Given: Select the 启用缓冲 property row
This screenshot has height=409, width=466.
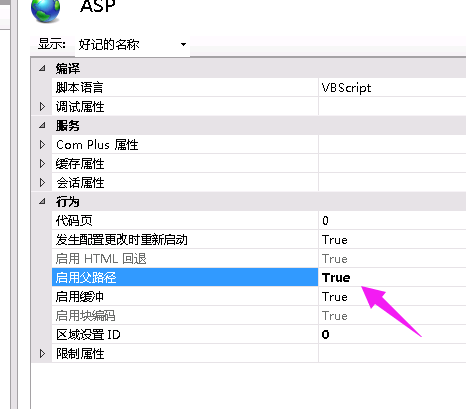Looking at the screenshot, I should 185,297.
